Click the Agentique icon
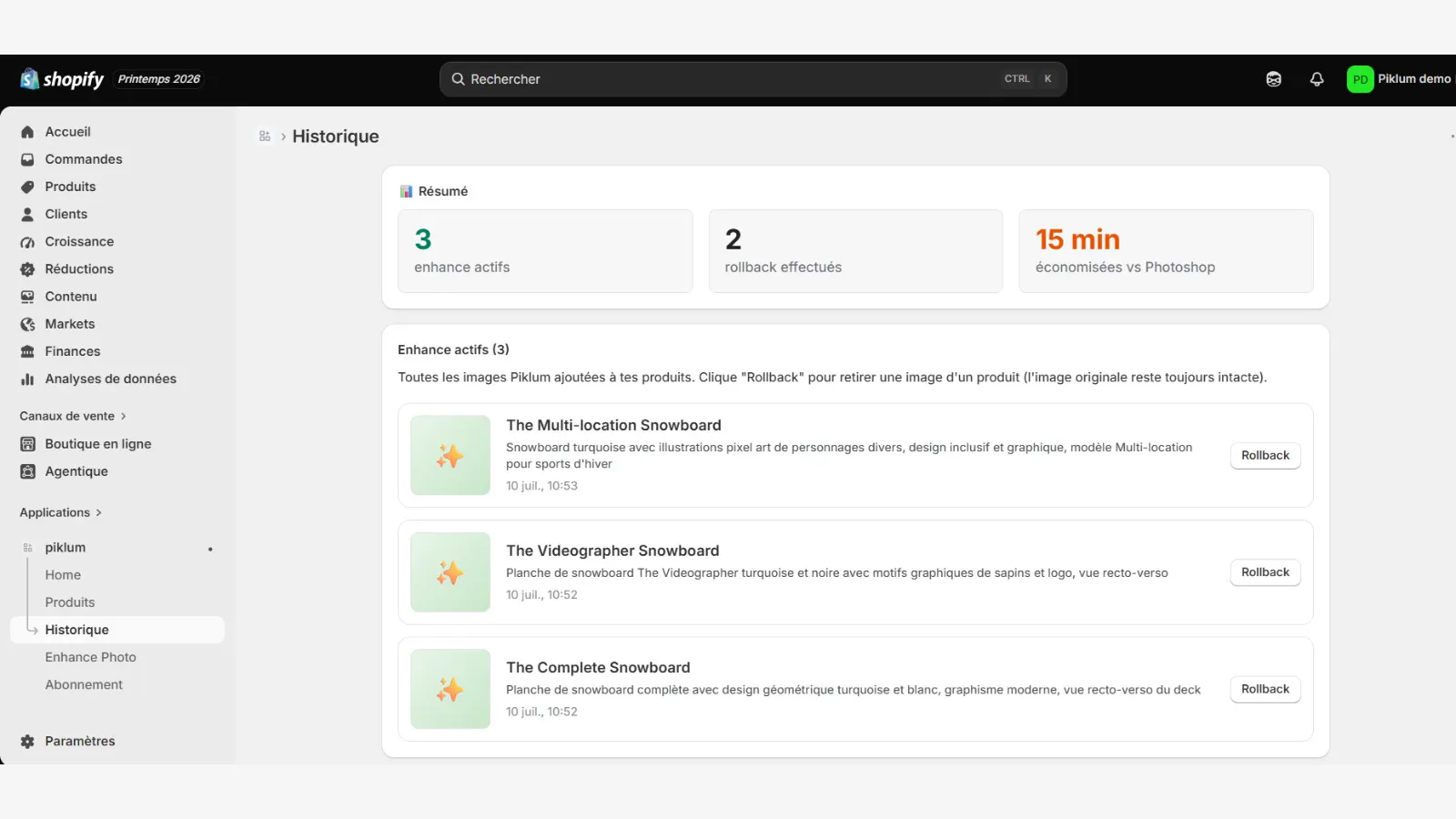This screenshot has height=819, width=1456. 27,471
